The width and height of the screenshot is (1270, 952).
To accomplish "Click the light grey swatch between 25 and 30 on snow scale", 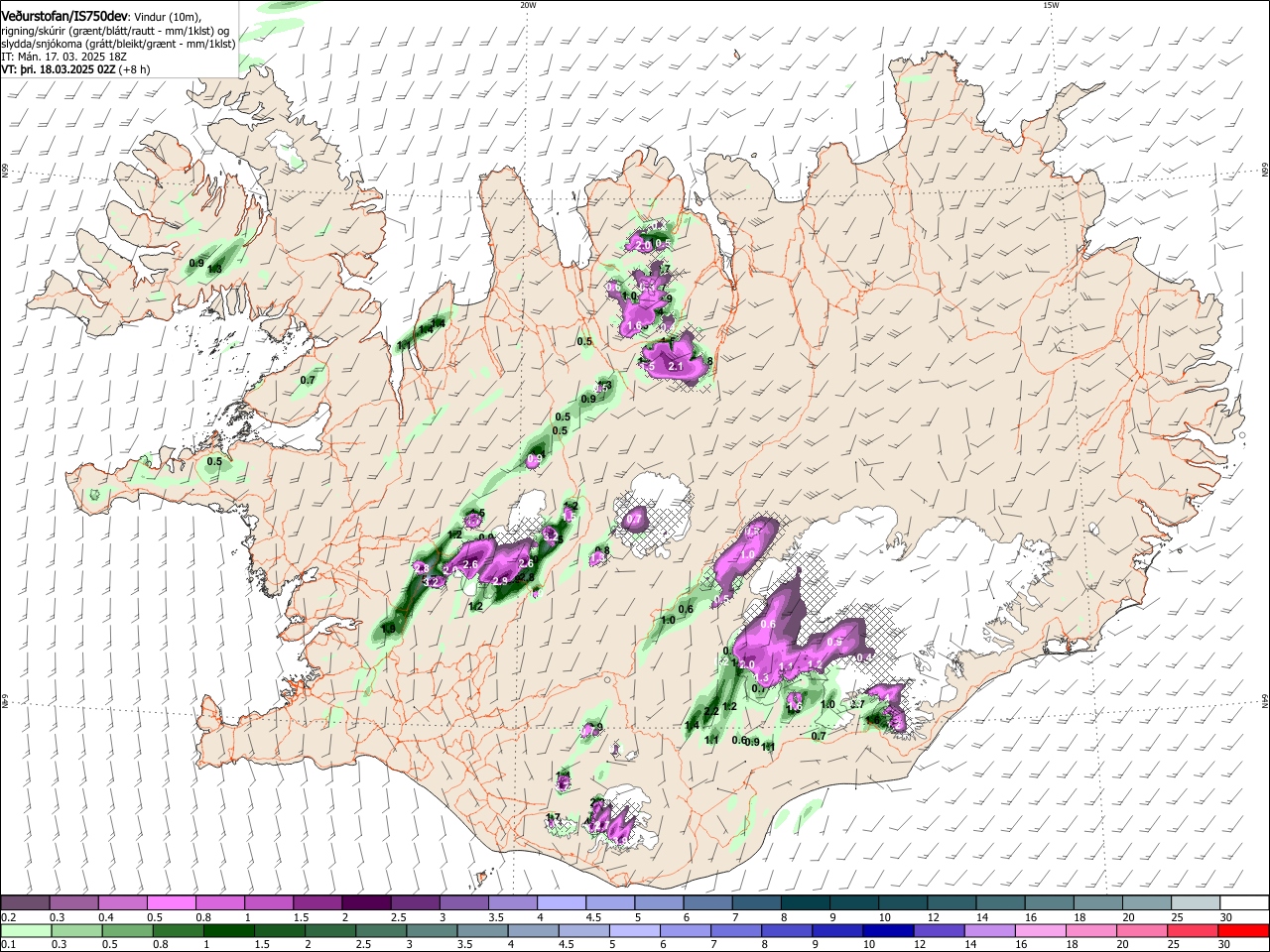I will pos(1195,902).
